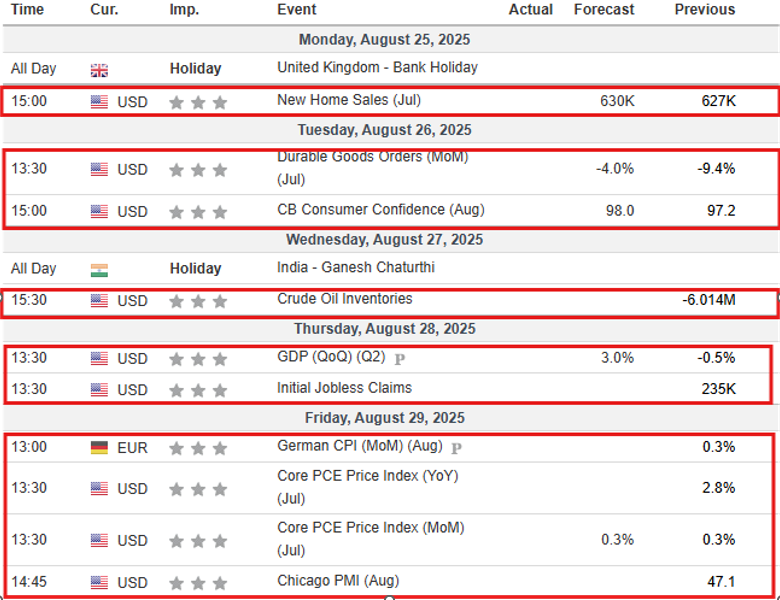Click the Cur. column header
This screenshot has height=600, width=780.
[104, 9]
